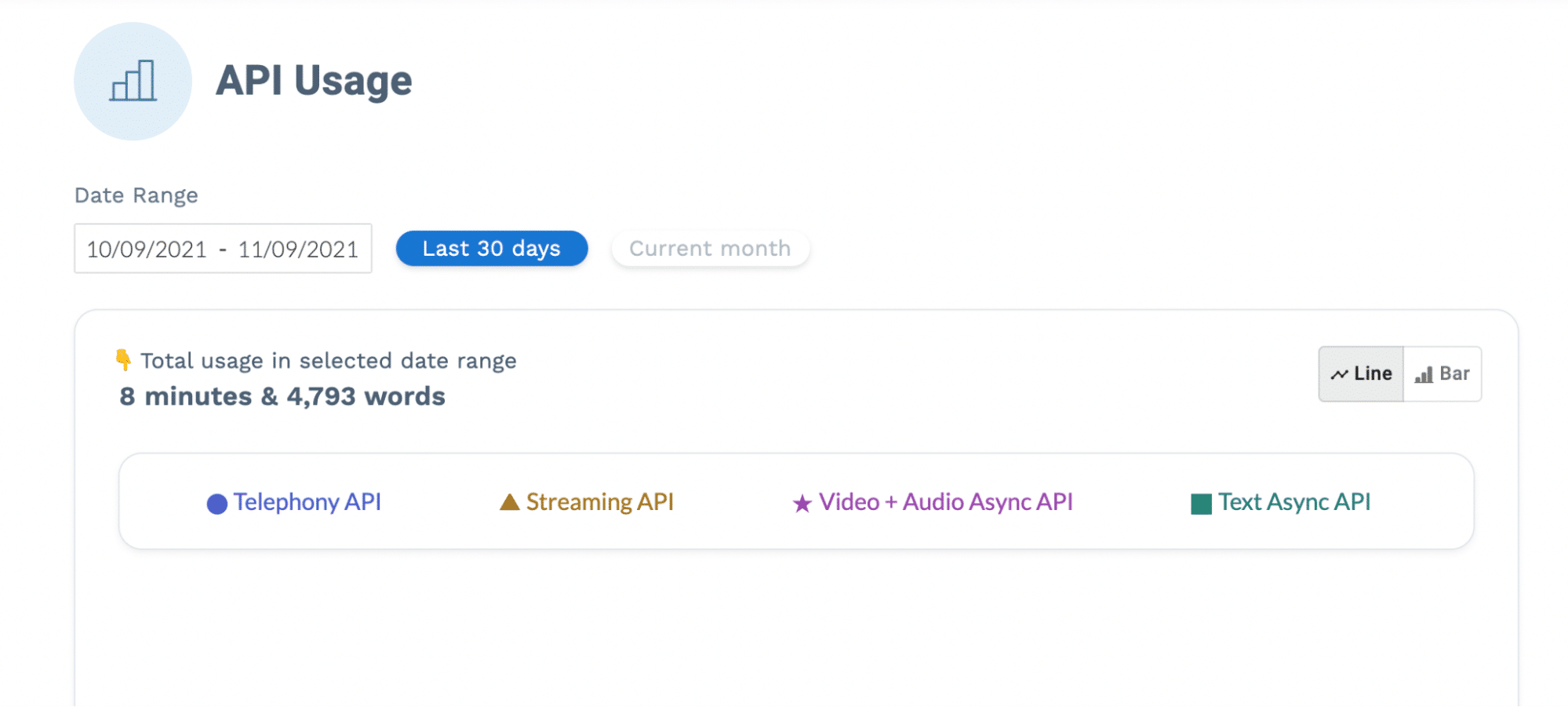
Task: Select the Last 30 days range
Action: tap(492, 249)
